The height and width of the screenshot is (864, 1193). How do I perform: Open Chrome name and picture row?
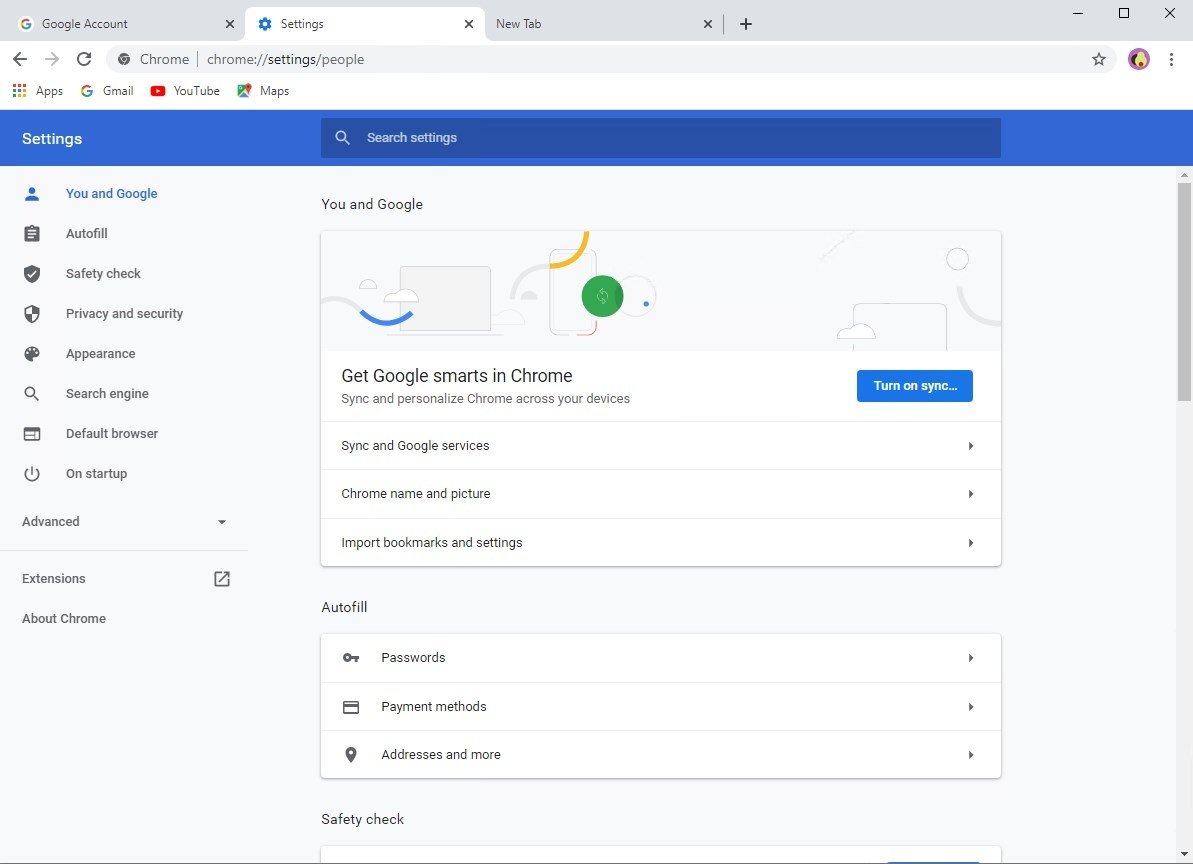(660, 494)
